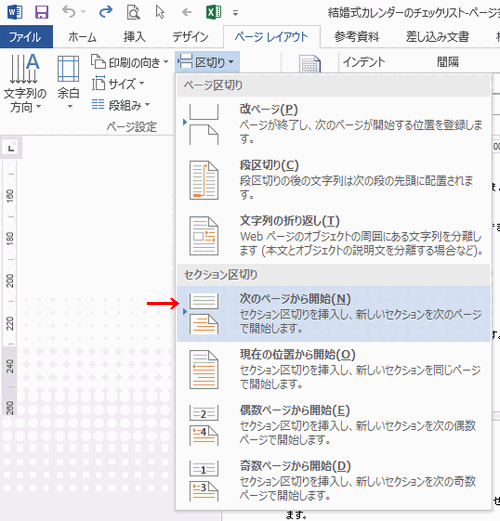The image size is (500, 521).
Task: Choose 偶数ページから開始 even page break
Action: [334, 425]
